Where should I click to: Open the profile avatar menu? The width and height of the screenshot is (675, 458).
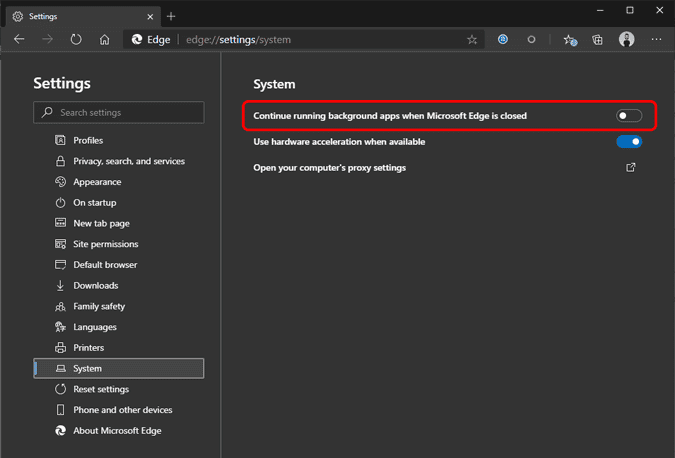coord(626,39)
